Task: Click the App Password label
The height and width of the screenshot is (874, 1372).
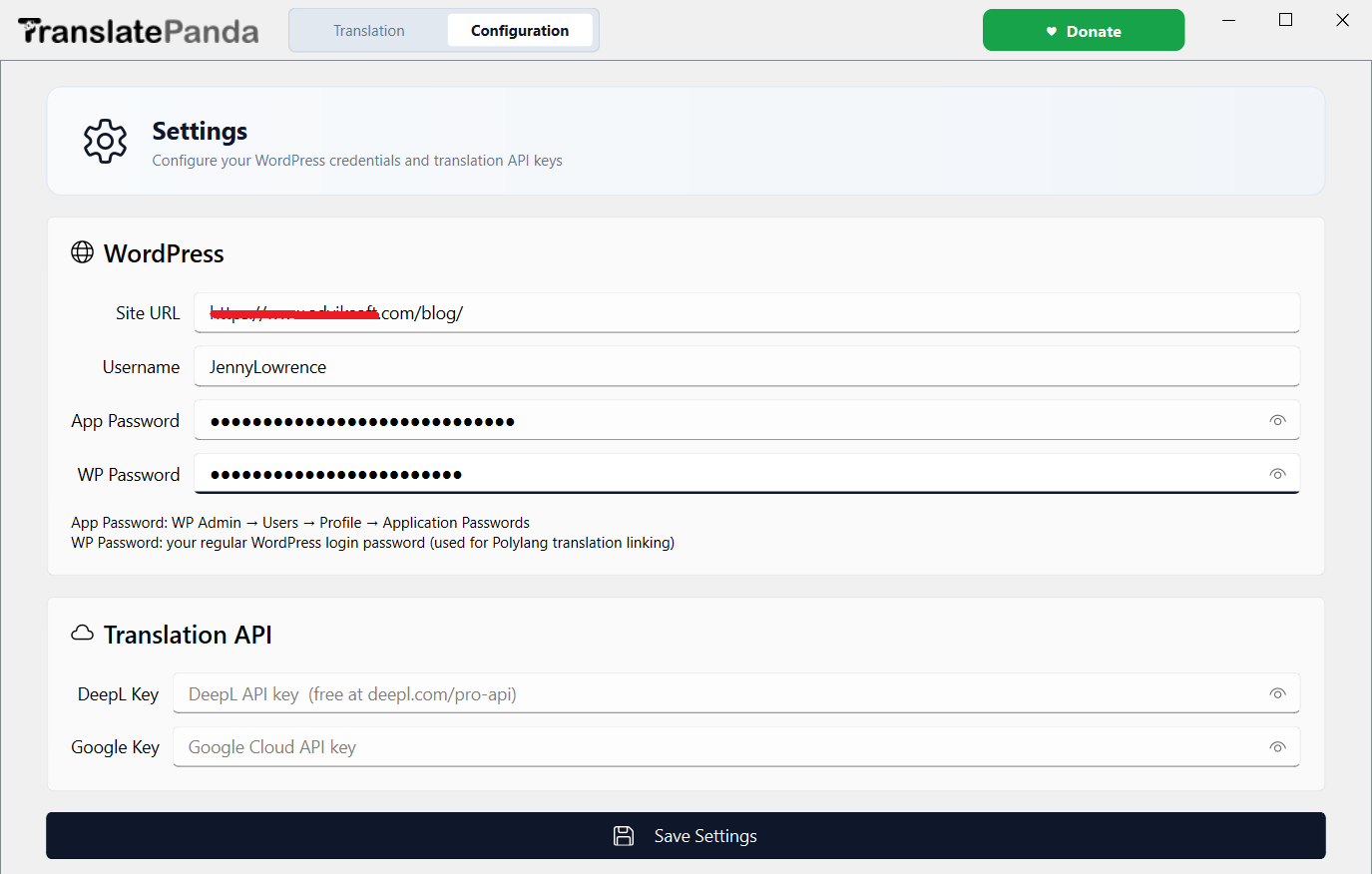Action: [126, 421]
